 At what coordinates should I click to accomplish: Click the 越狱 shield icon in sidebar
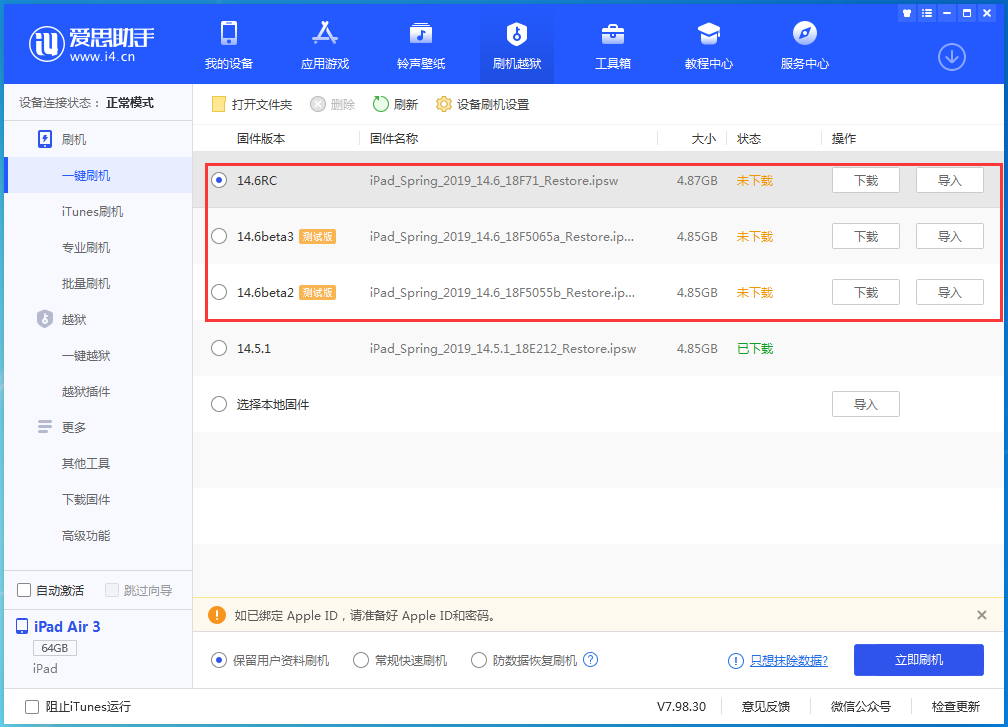click(x=45, y=319)
